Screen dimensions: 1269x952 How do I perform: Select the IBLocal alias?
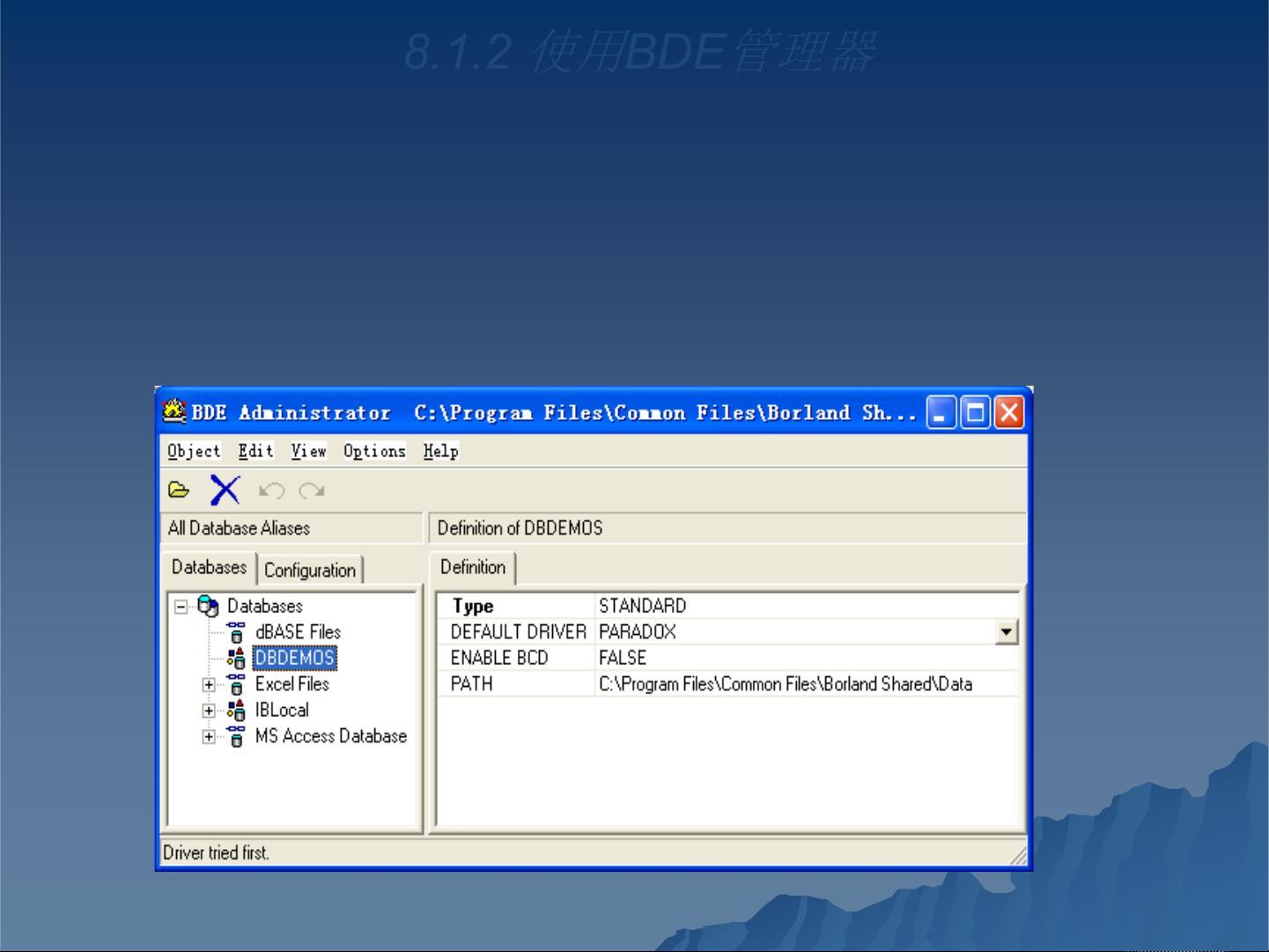[282, 710]
